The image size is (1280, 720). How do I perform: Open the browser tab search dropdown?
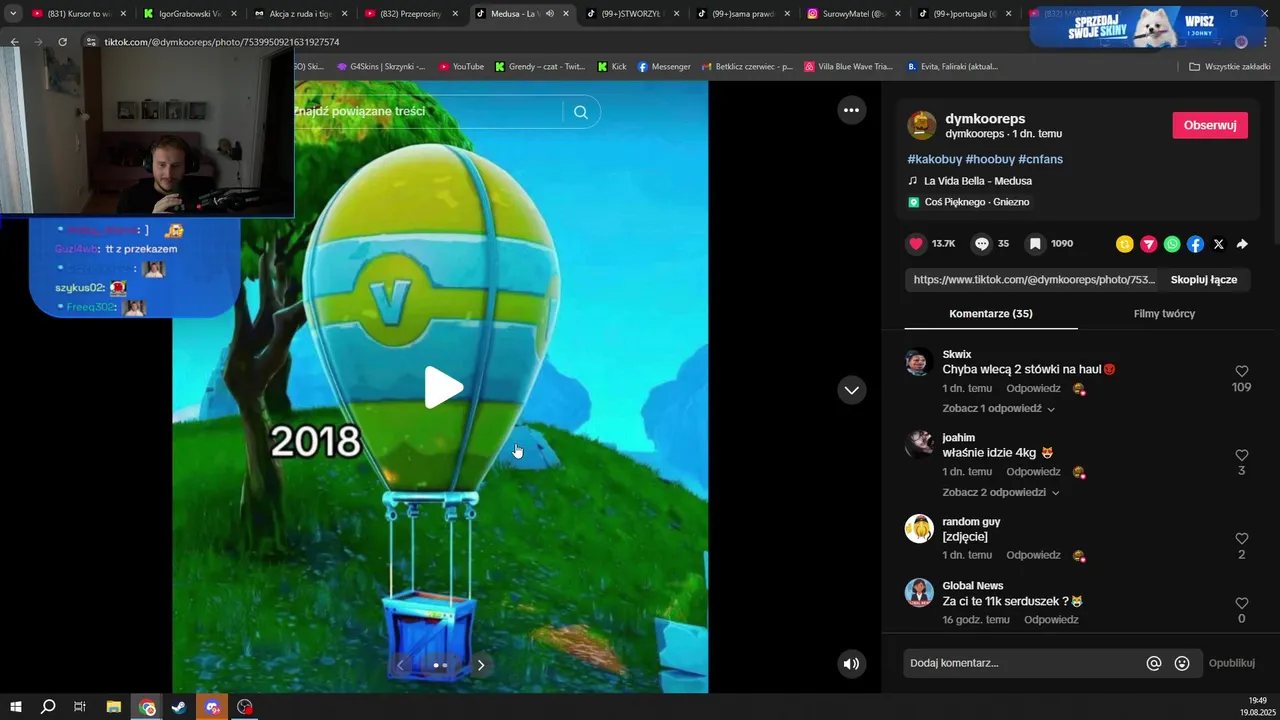coord(13,14)
